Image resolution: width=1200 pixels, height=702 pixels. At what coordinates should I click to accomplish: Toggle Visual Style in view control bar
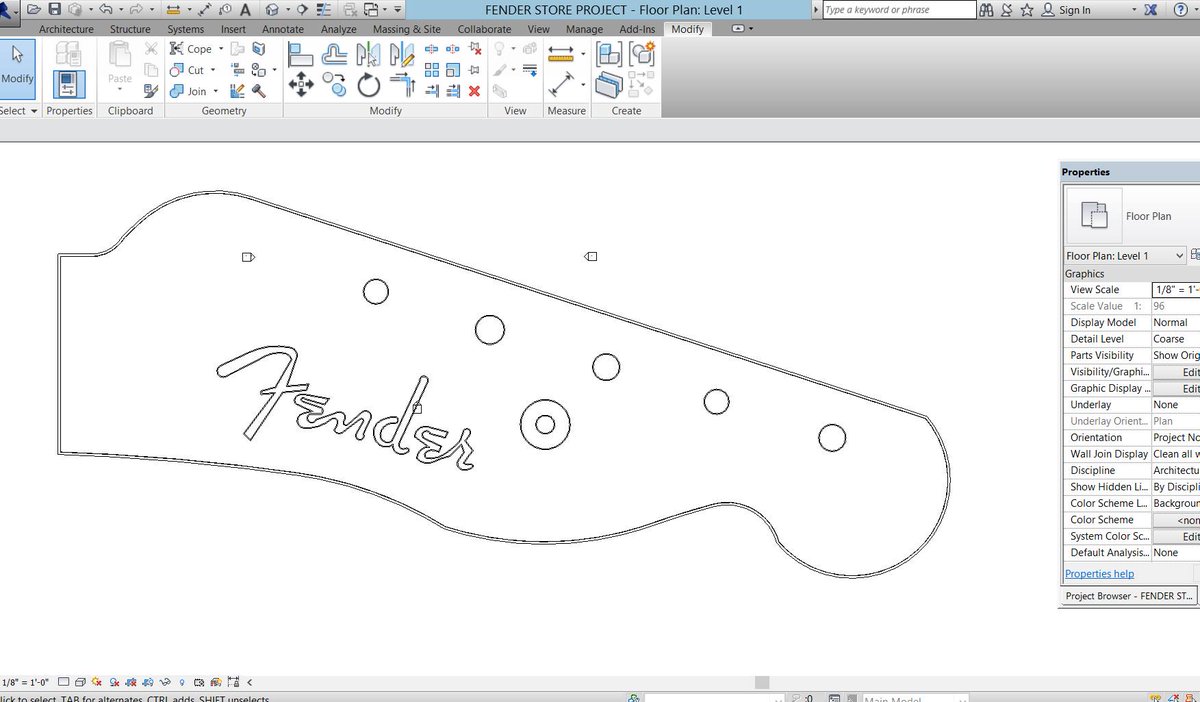80,681
